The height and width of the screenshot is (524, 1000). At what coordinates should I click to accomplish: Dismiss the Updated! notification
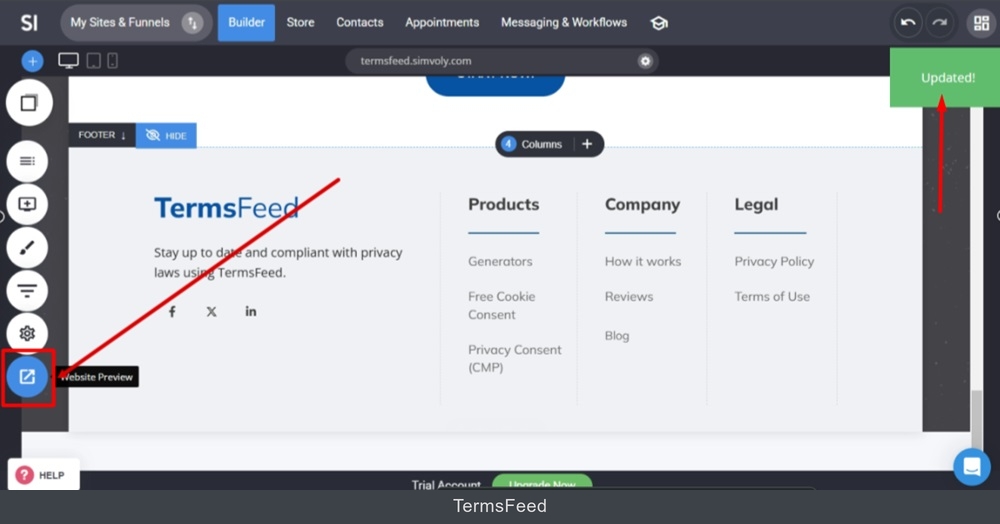(x=945, y=77)
